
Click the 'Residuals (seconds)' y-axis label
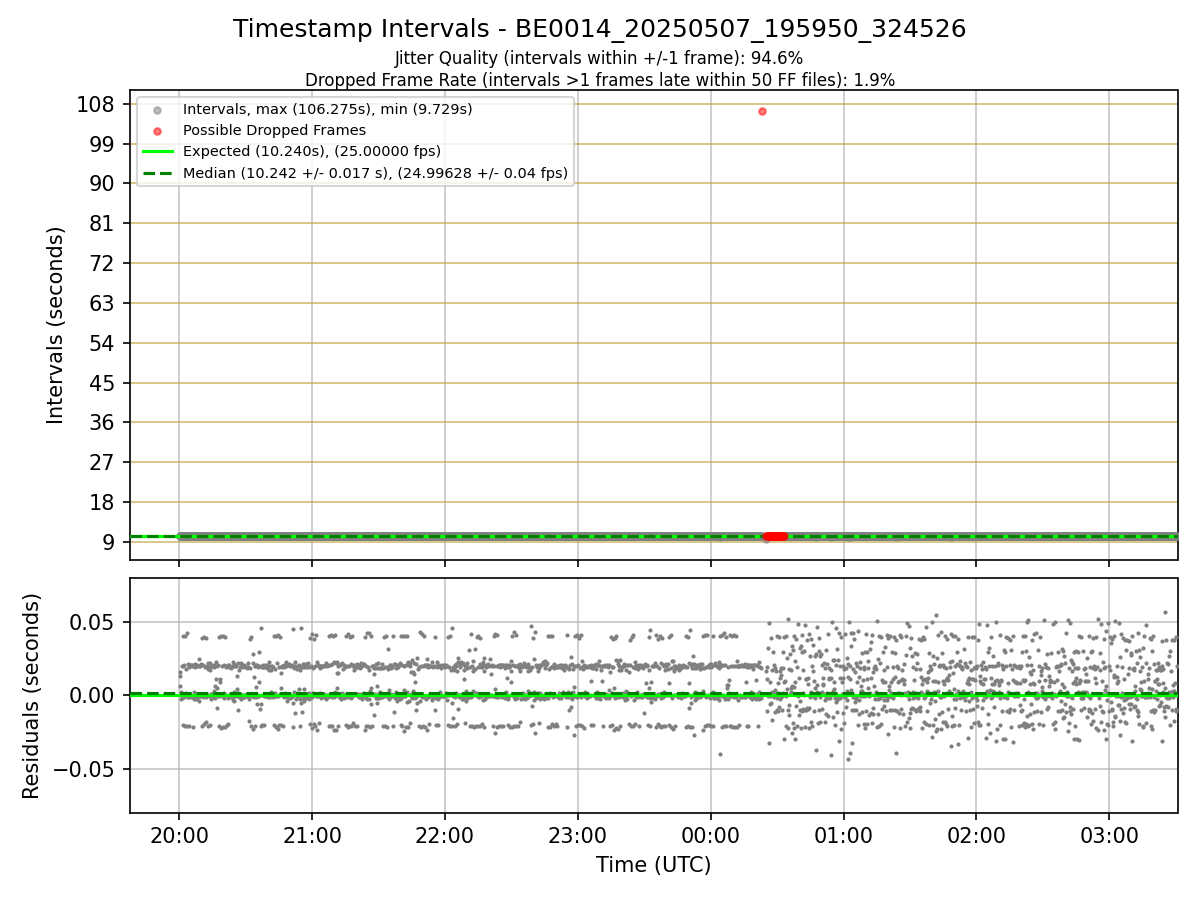(32, 696)
